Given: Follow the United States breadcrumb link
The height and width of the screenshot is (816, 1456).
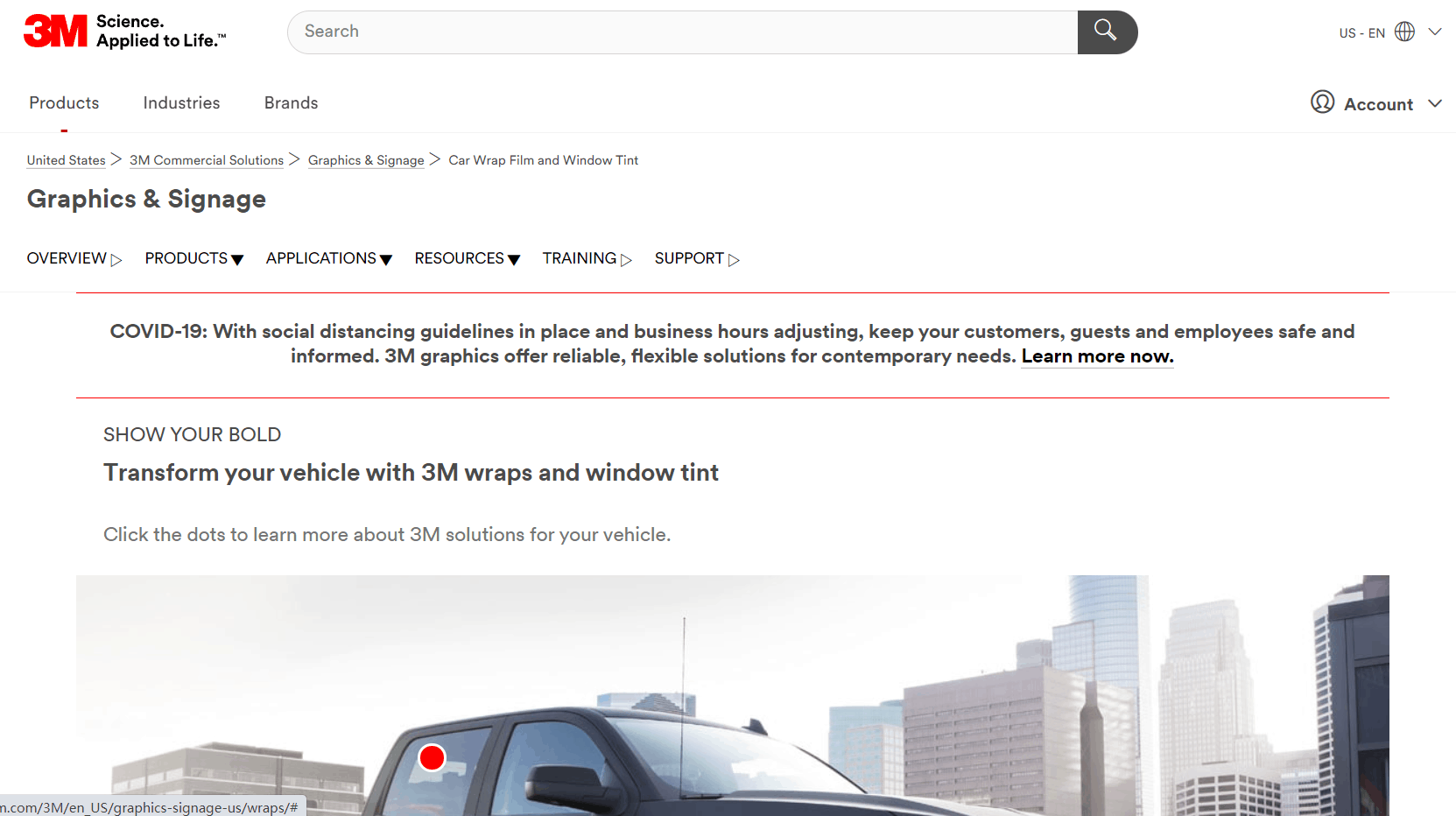Looking at the screenshot, I should tap(66, 160).
